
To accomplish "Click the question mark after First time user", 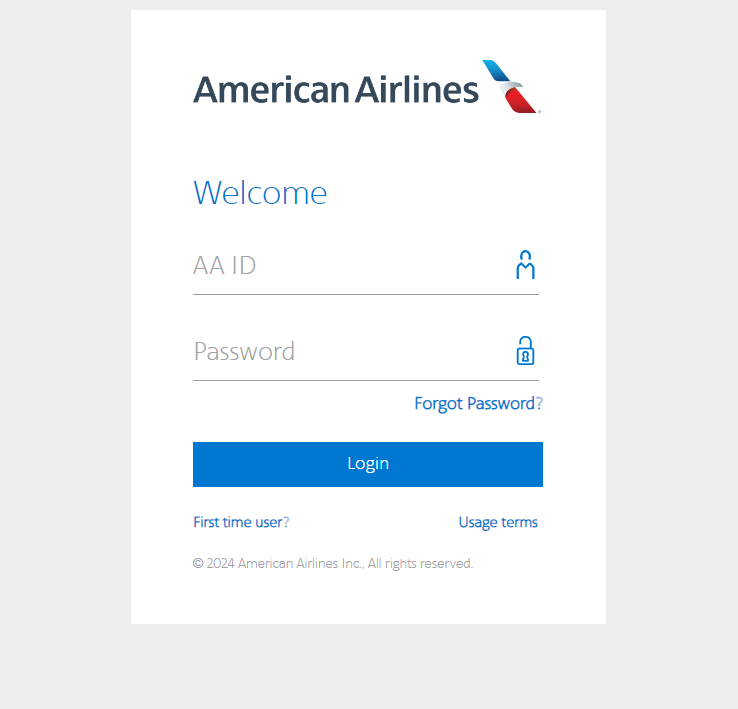I will point(286,522).
